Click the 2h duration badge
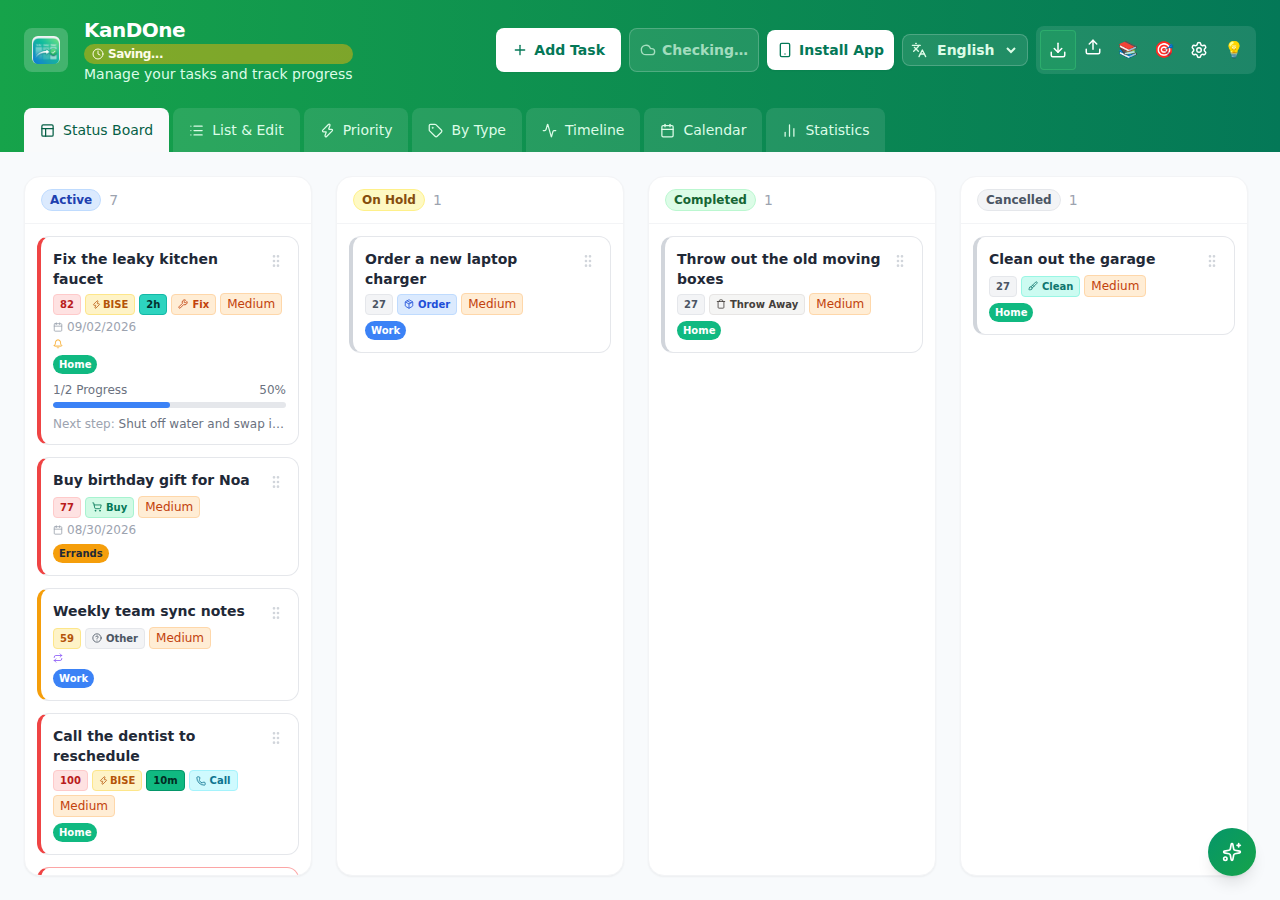The height and width of the screenshot is (900, 1280). tap(153, 304)
